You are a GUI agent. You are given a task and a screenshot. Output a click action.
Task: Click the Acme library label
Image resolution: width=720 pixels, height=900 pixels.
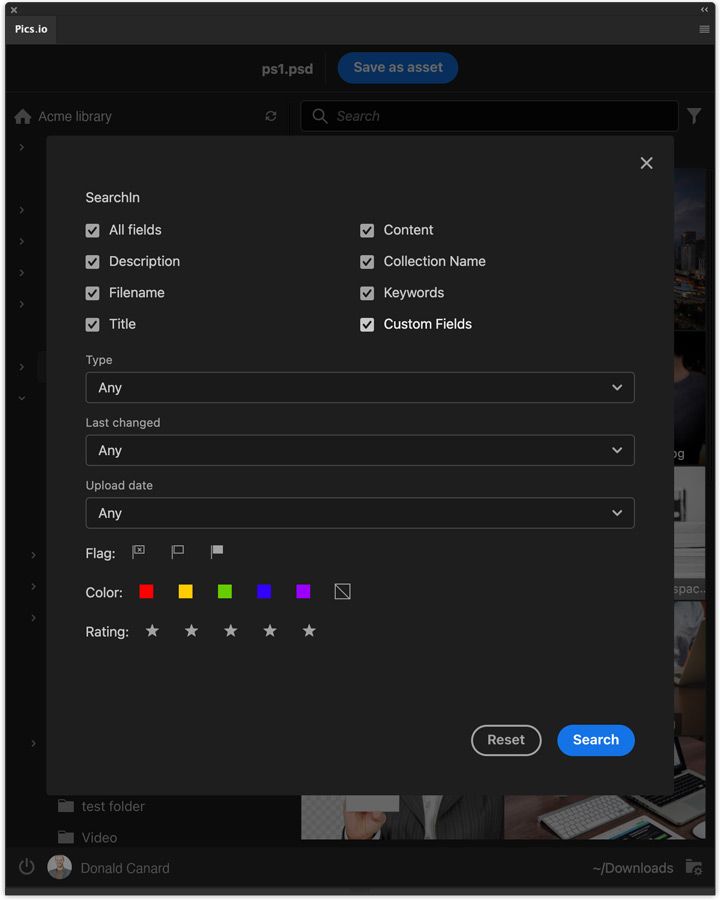point(75,117)
